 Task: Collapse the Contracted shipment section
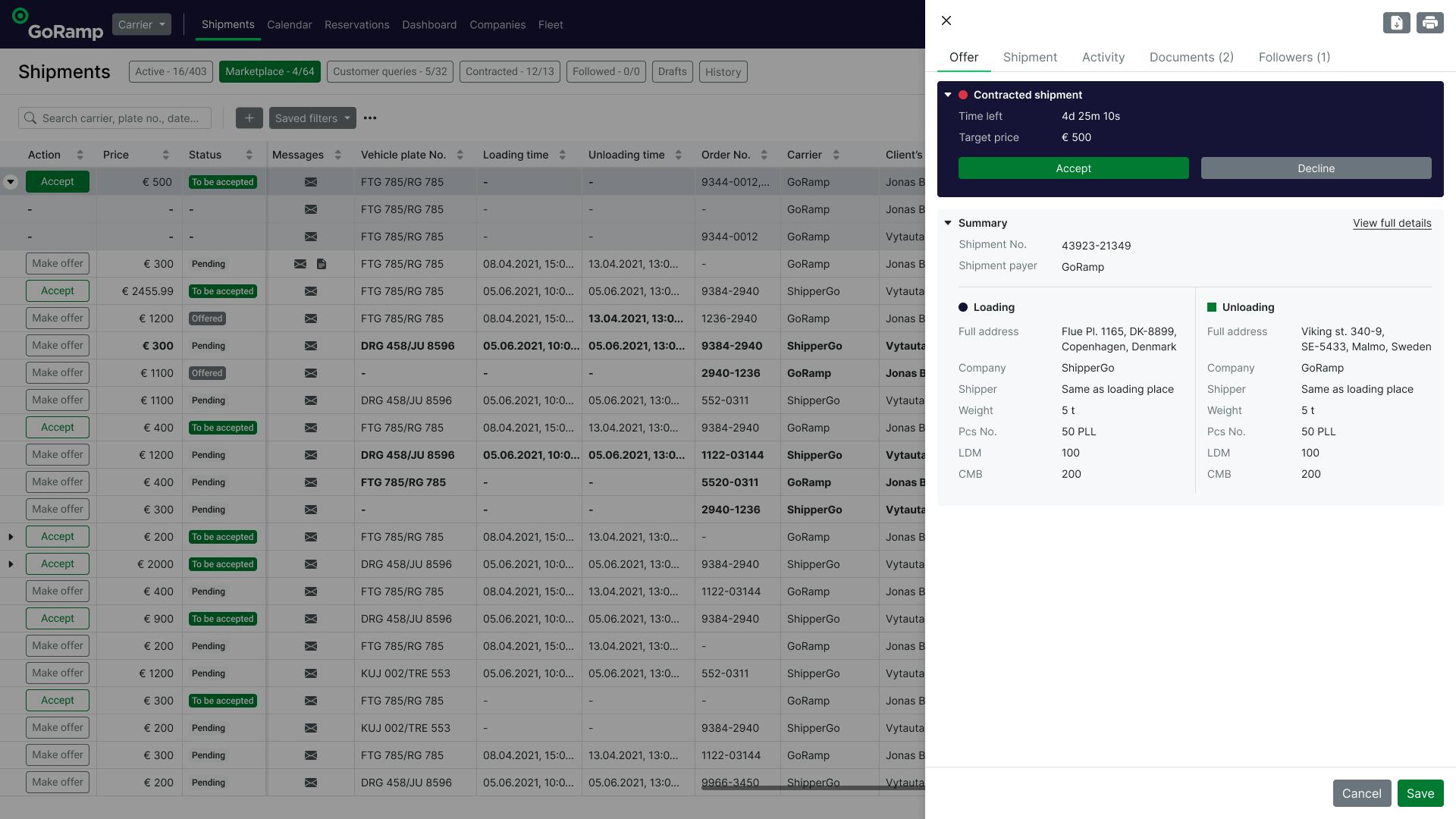coord(948,95)
